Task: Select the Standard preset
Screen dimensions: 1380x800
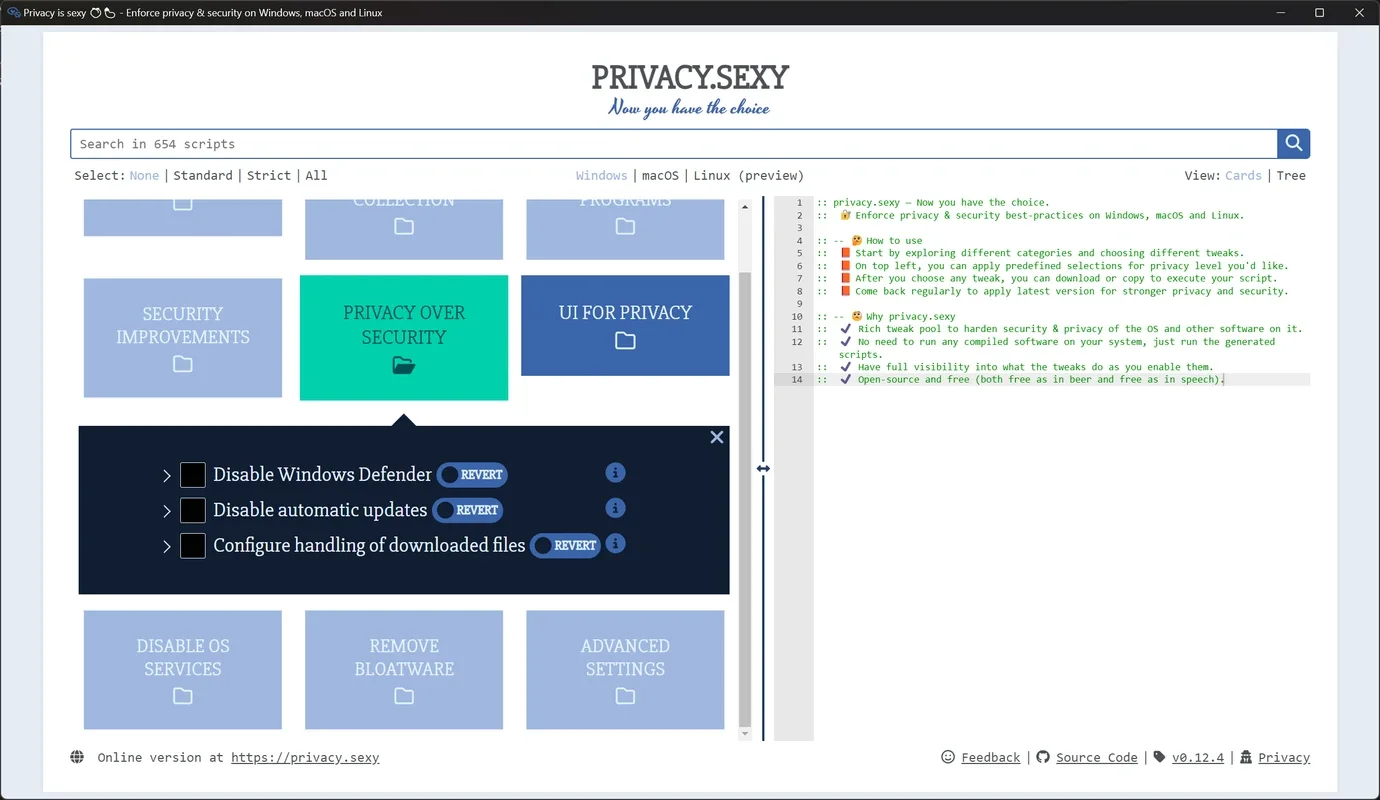Action: [x=203, y=175]
